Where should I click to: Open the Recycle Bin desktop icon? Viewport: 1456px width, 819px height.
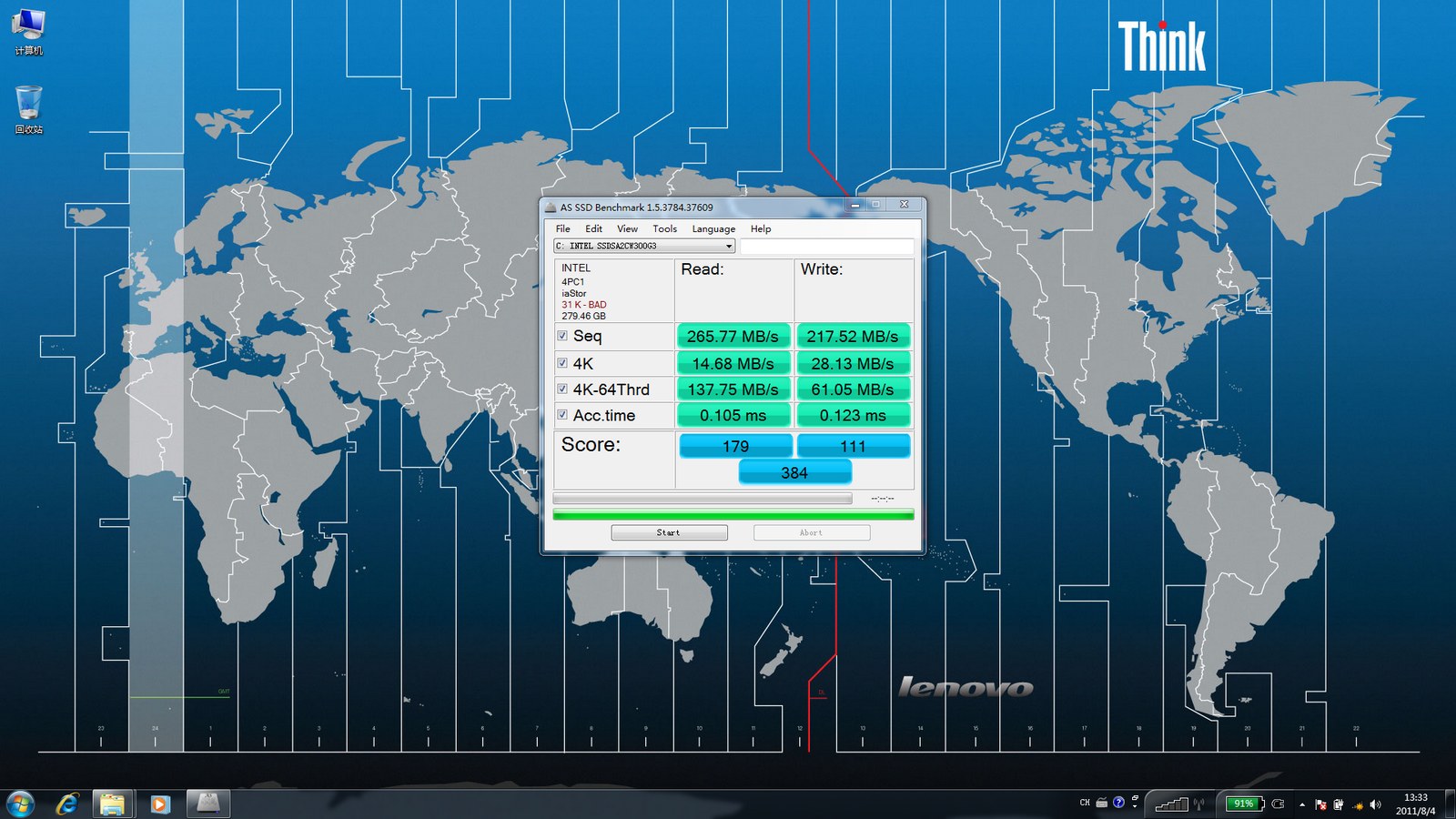pyautogui.click(x=28, y=110)
